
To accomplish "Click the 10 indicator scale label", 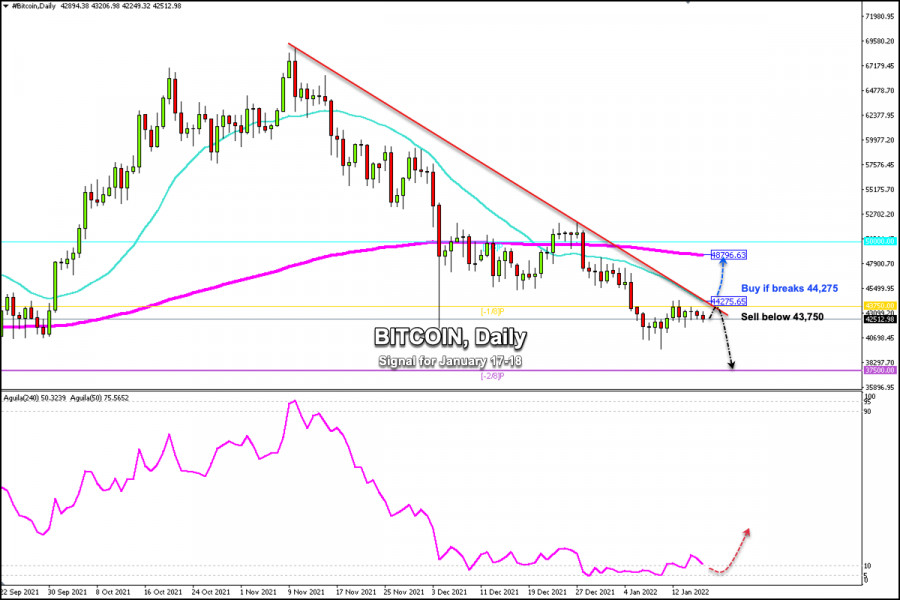I will pyautogui.click(x=868, y=566).
